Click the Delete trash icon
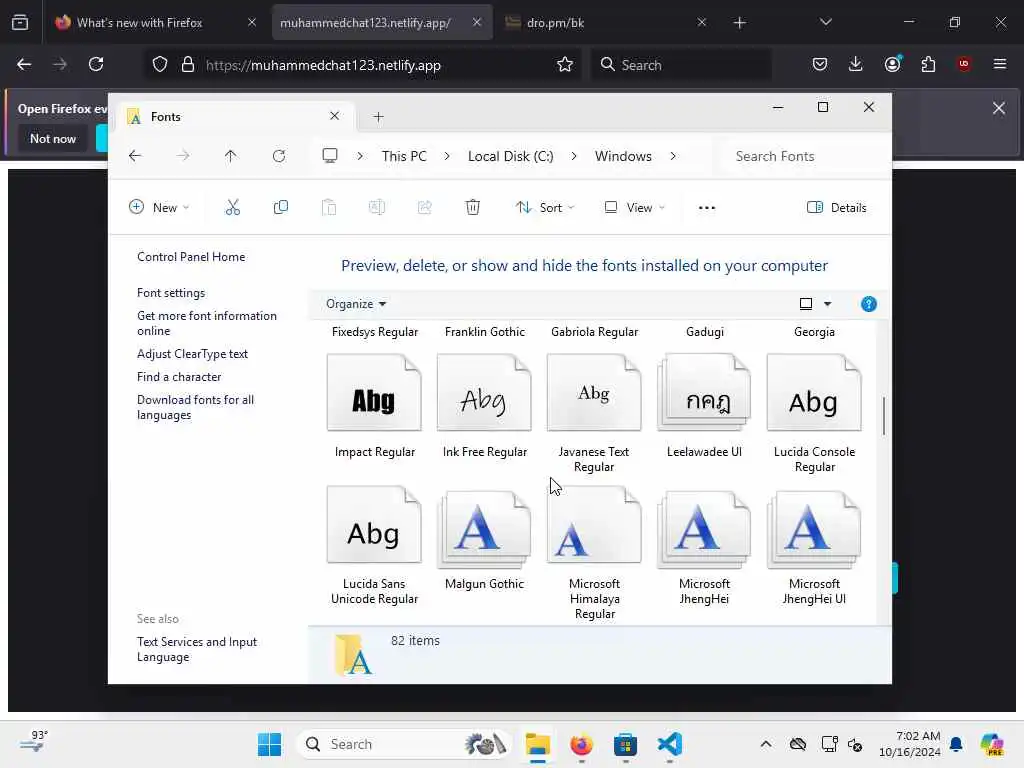This screenshot has height=768, width=1024. tap(472, 208)
